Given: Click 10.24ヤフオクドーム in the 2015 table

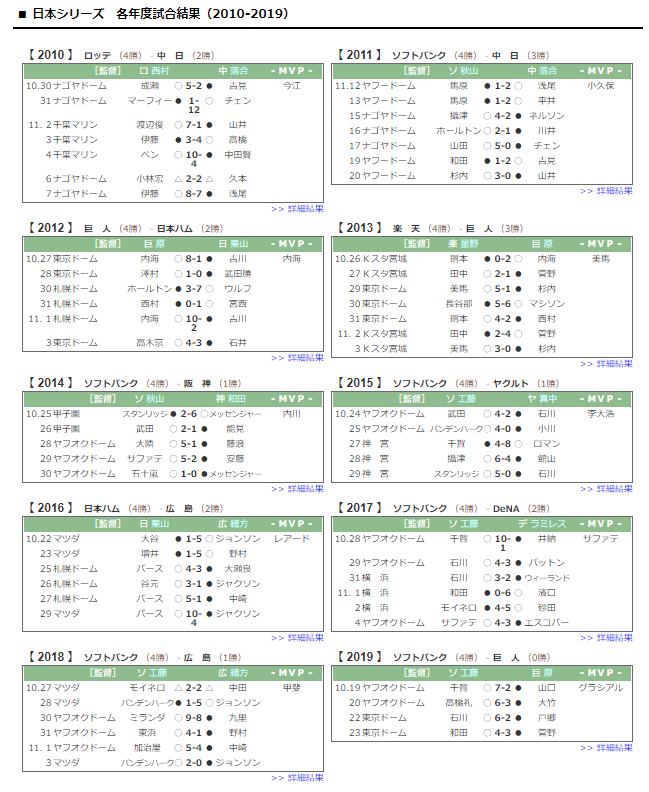Looking at the screenshot, I should 380,414.
